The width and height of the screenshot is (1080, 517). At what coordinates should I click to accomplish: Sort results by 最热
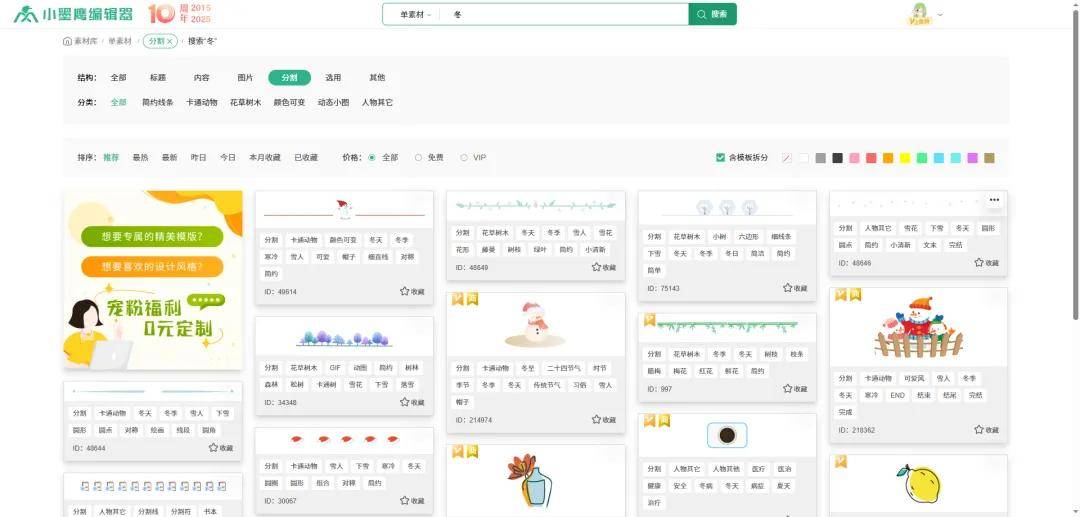click(x=140, y=158)
